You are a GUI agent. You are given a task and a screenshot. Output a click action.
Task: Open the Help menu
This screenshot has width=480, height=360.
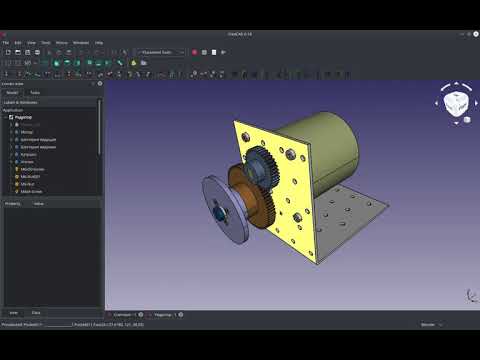[99, 43]
